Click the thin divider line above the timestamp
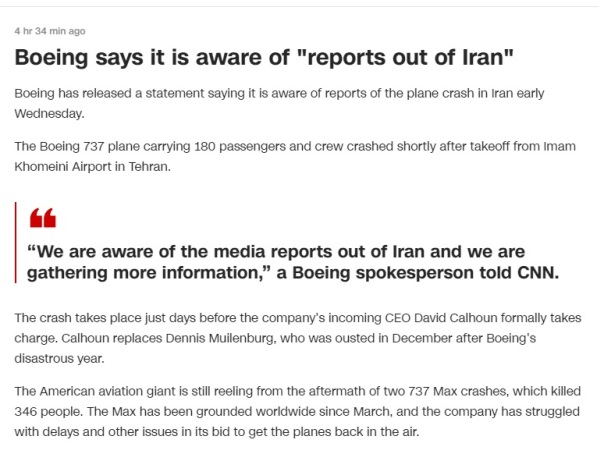 click(300, 6)
